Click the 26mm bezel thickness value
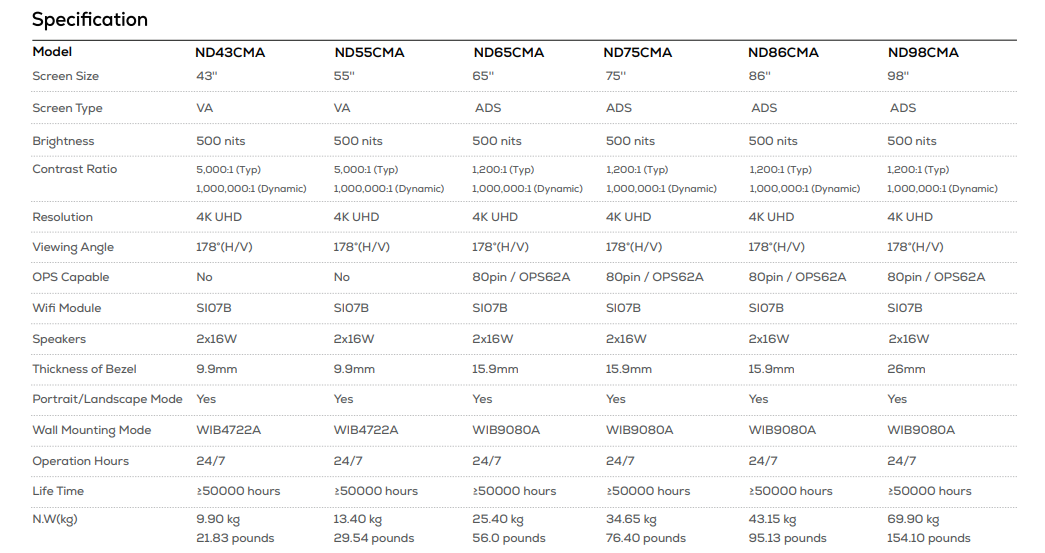The image size is (1045, 553). (x=906, y=369)
